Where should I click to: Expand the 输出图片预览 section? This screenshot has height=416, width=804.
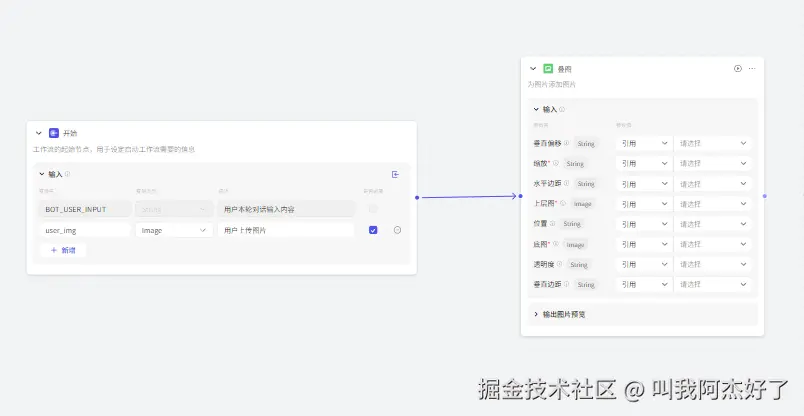click(x=536, y=314)
